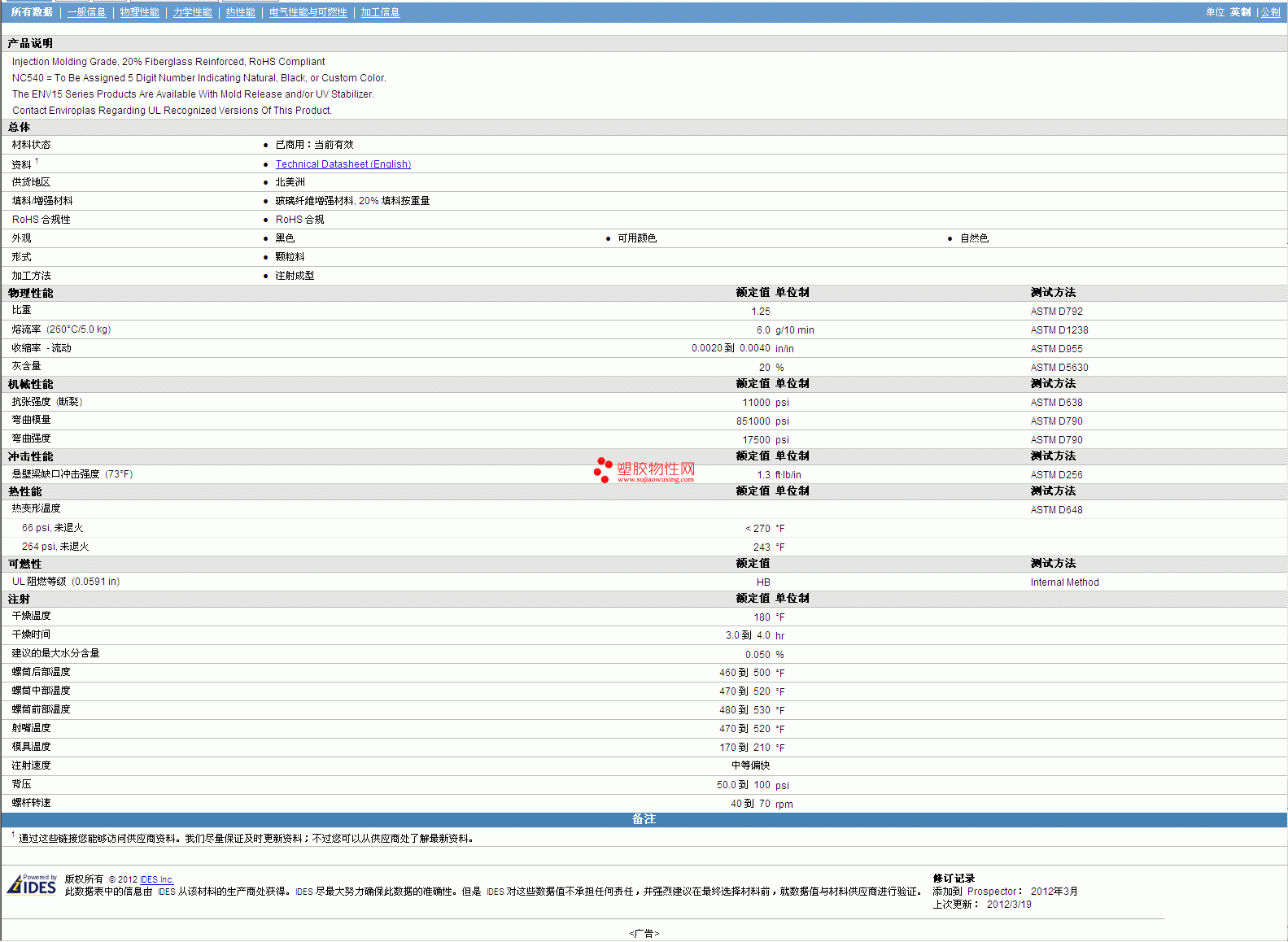Click the red-dot 塑胶物性网 watermark logo
1288x942 pixels.
[x=644, y=470]
